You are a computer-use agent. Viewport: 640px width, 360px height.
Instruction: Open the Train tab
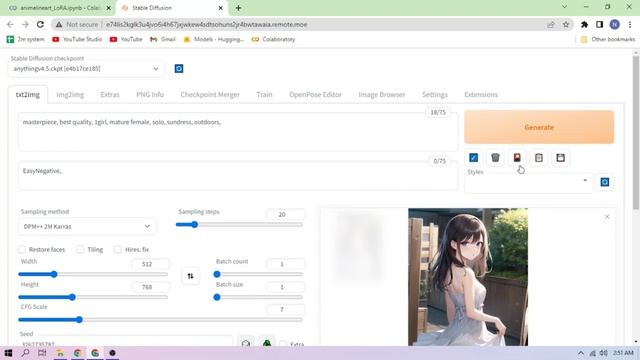[264, 94]
